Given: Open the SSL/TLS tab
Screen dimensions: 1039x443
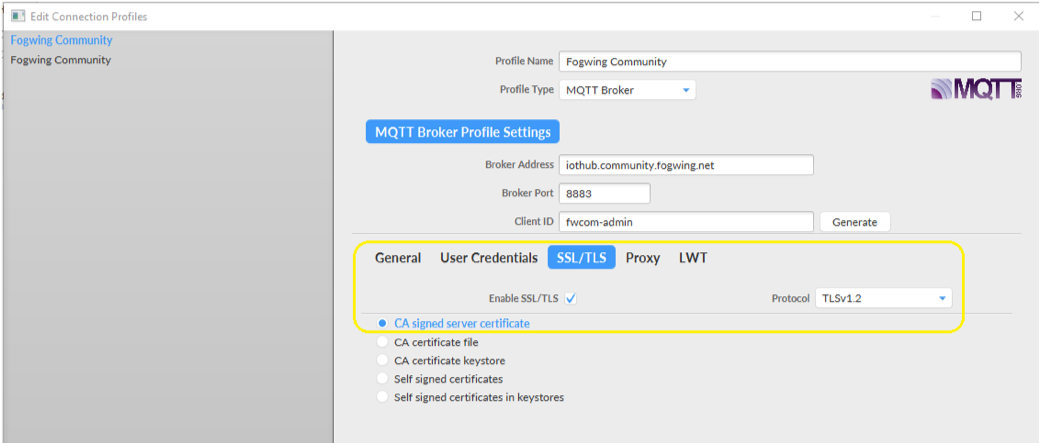Looking at the screenshot, I should tap(582, 258).
